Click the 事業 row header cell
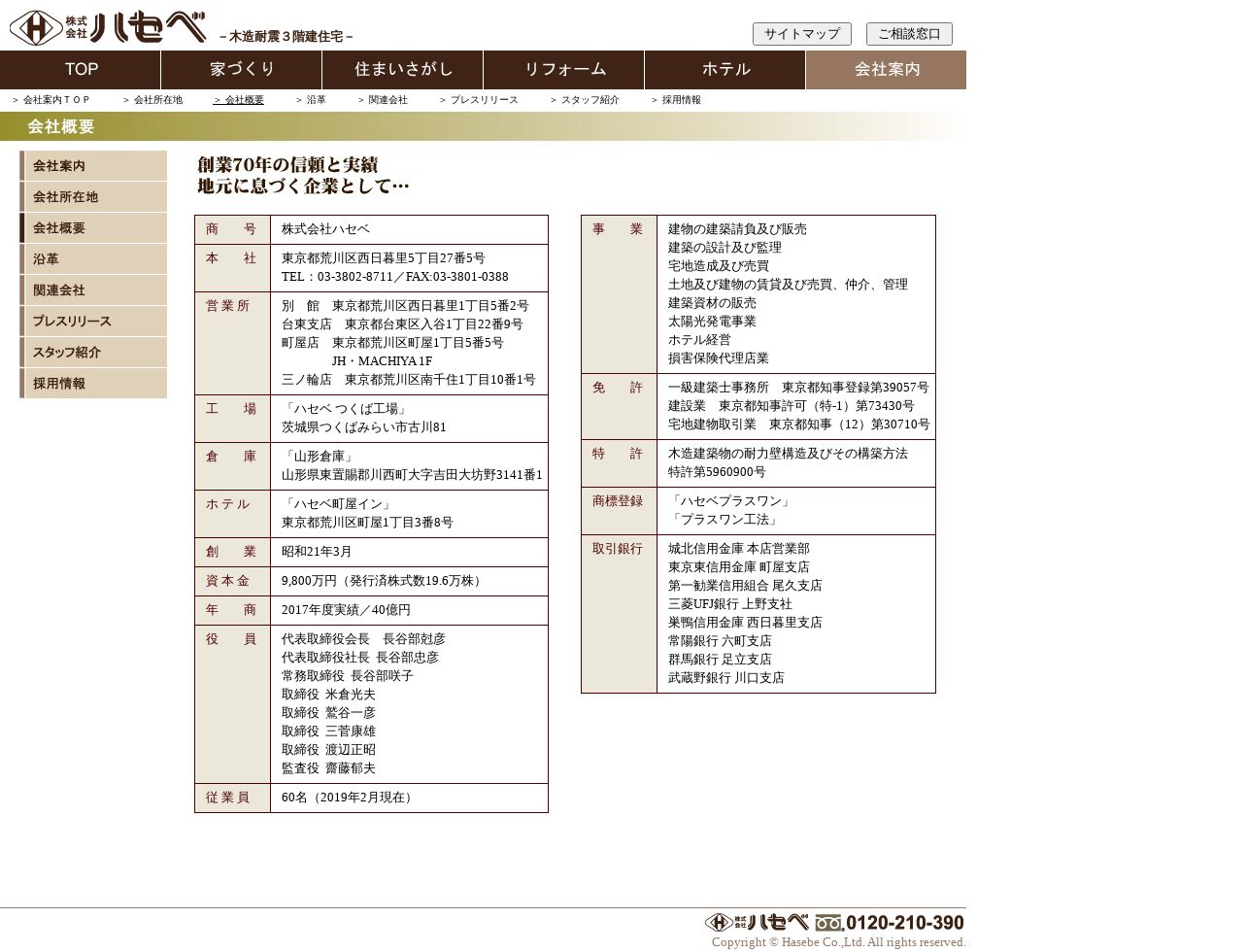The height and width of the screenshot is (952, 1247). (x=619, y=294)
